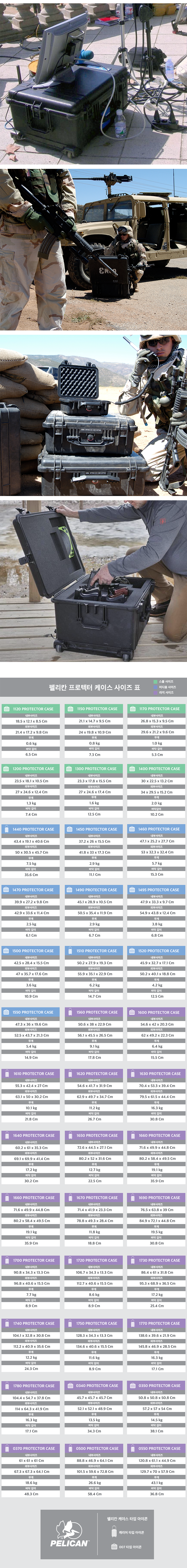Viewport: 187px width, 1568px height.
Task: Open the photo of case with laptop on top
Action: (x=93, y=82)
